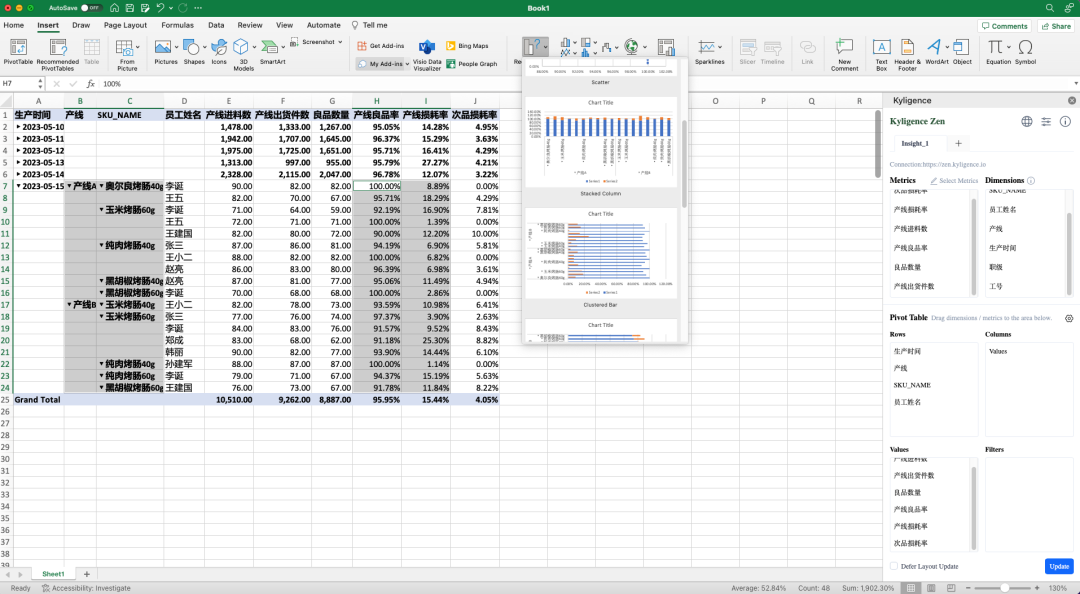Click the chart gallery scrollbar
The width and height of the screenshot is (1080, 594).
point(684,164)
